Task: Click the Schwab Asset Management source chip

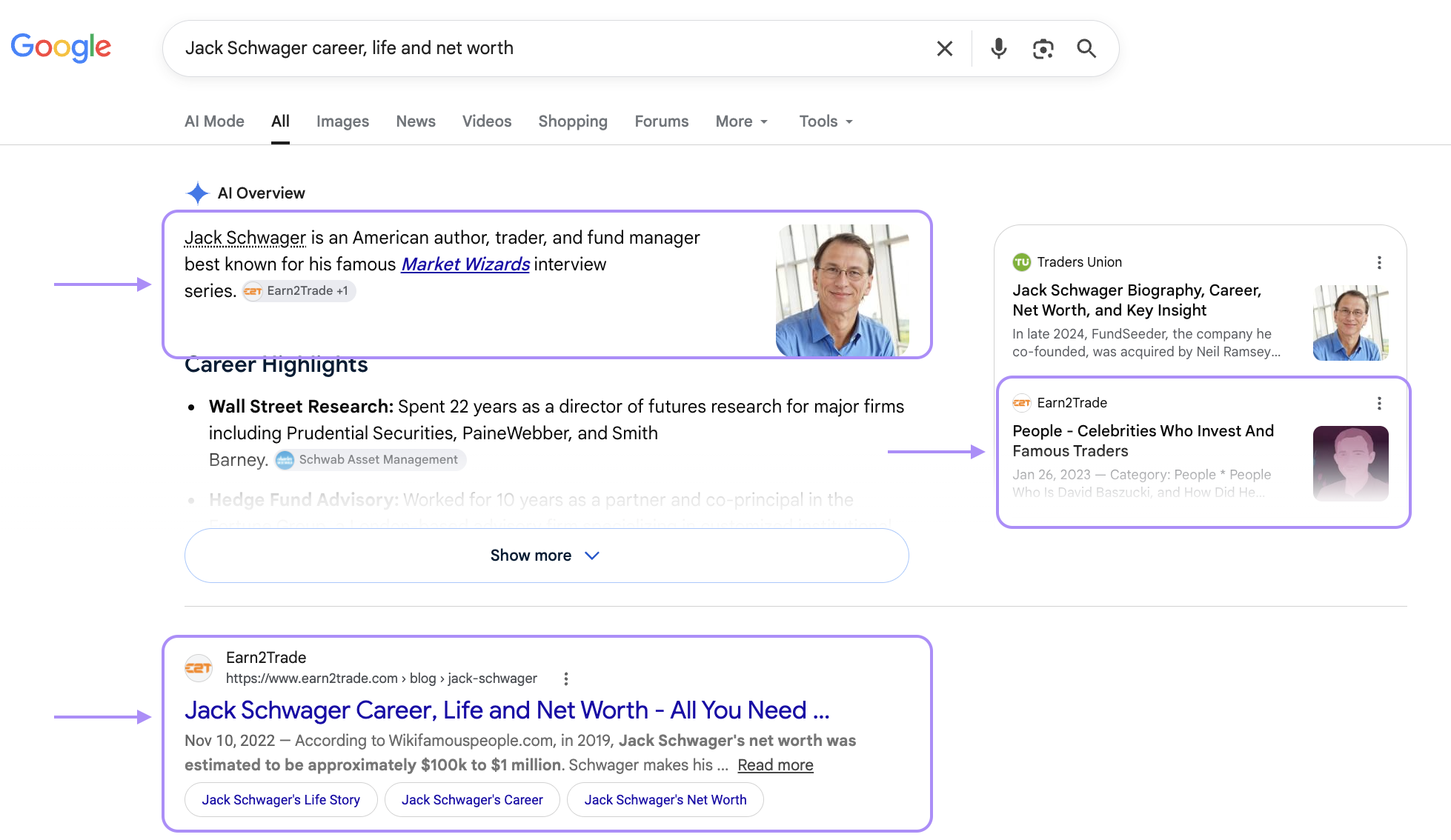Action: (x=370, y=460)
